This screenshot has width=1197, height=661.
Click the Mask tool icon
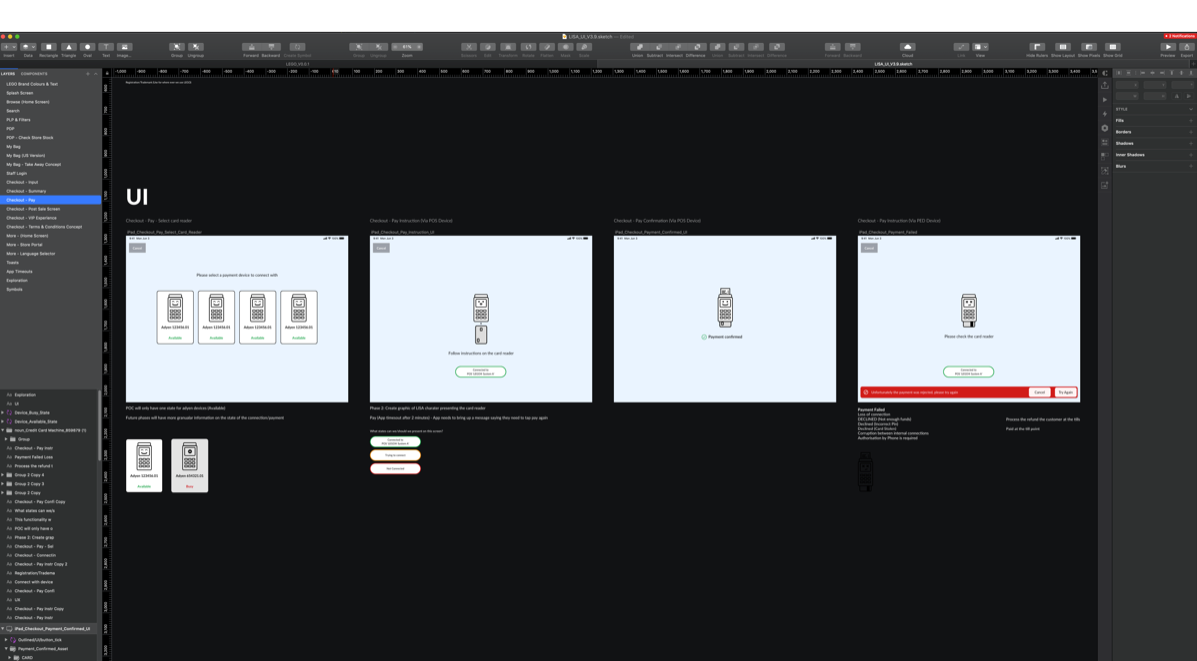[566, 47]
